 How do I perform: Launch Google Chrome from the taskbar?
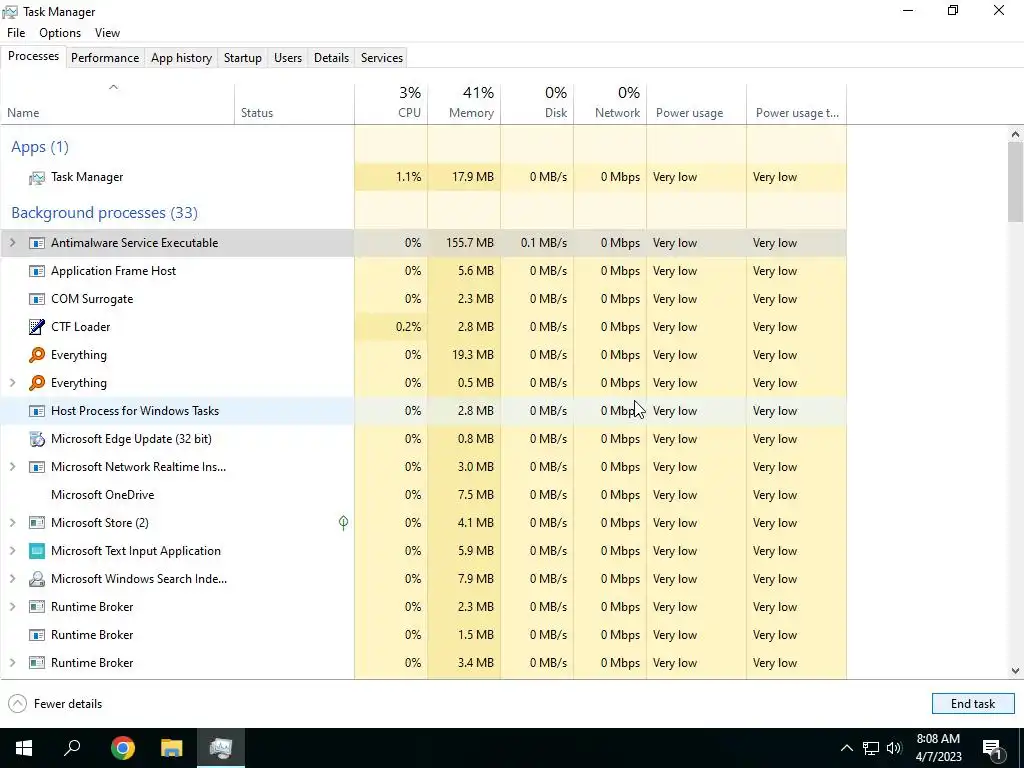coord(123,748)
